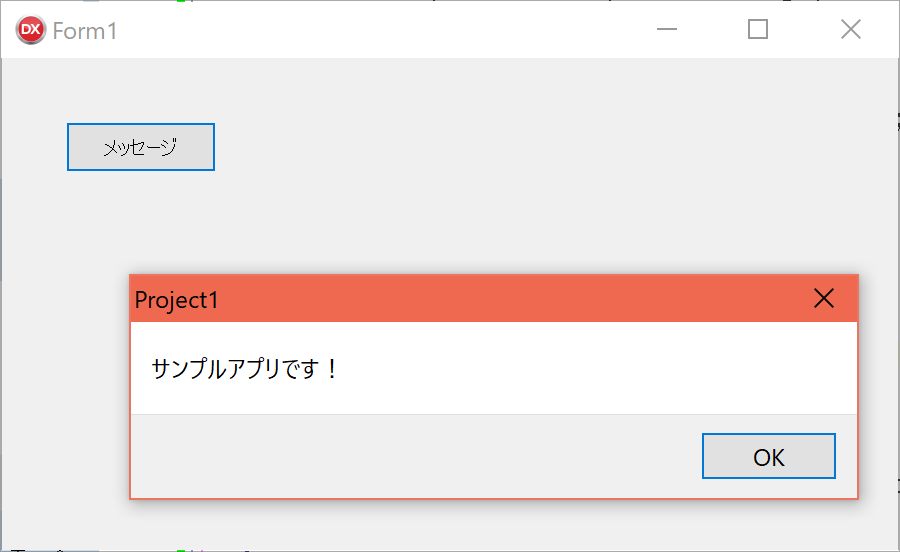
Task: Minimize the Form1 window
Action: 667,29
